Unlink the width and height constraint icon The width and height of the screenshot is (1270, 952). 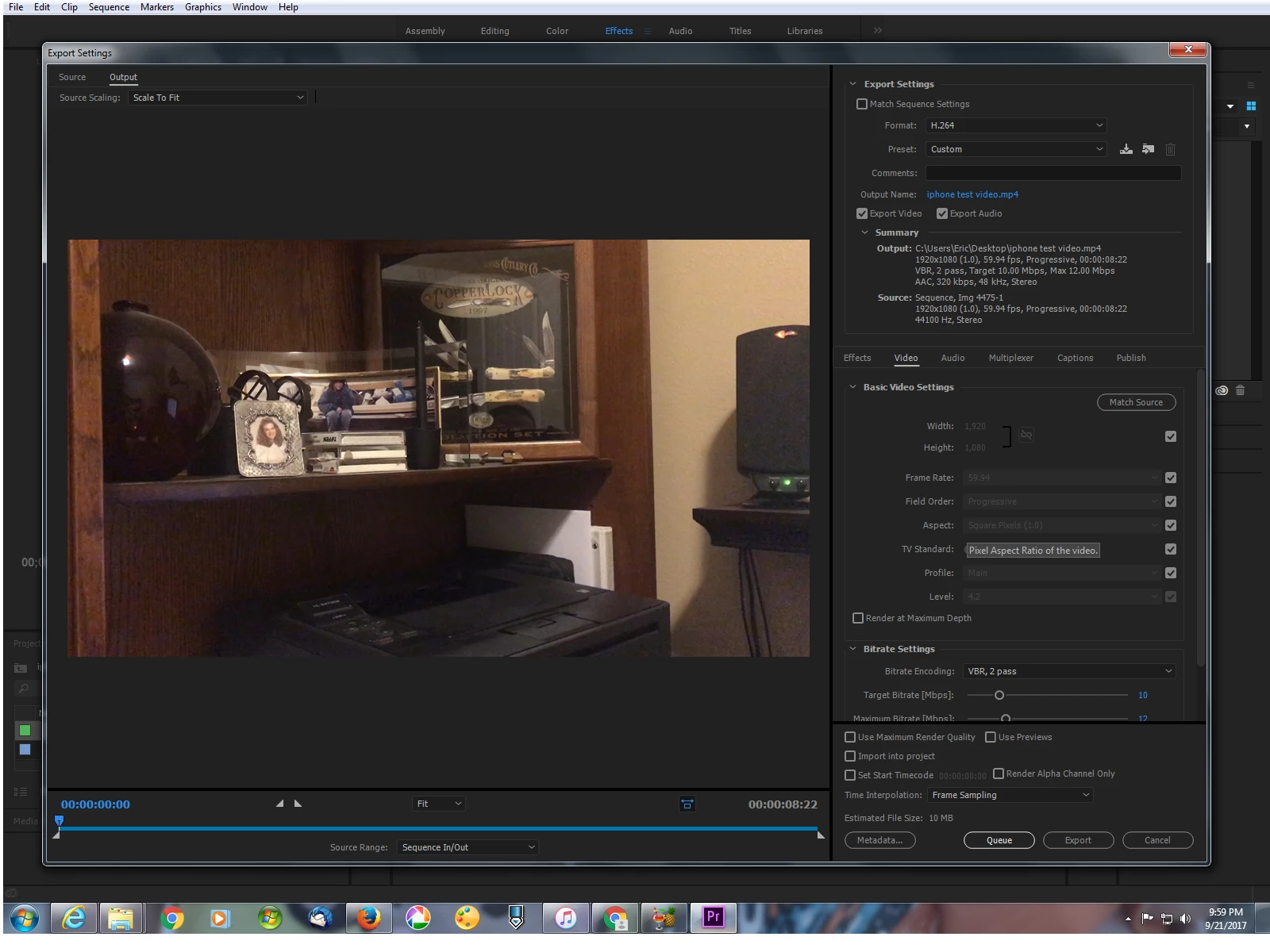coord(1026,435)
